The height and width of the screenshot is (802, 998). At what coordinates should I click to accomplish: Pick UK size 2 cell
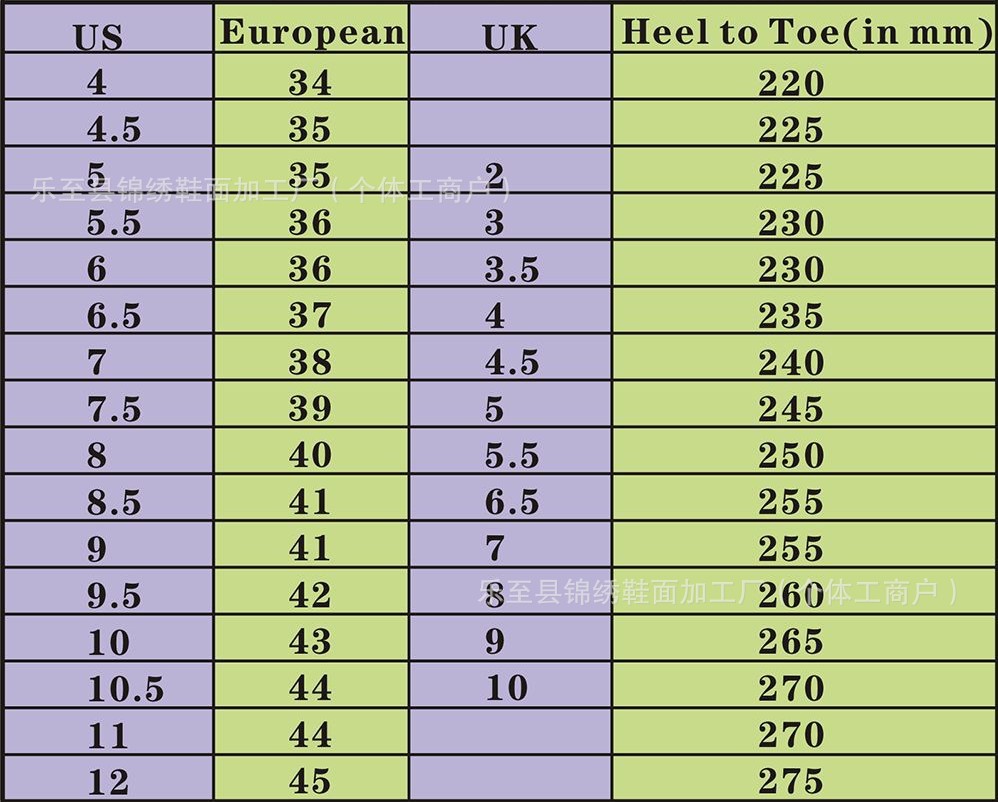pyautogui.click(x=494, y=176)
